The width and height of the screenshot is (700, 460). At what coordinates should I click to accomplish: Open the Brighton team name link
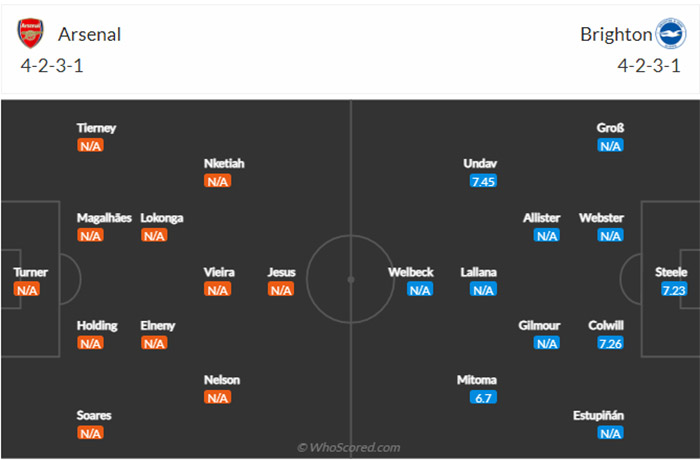(616, 34)
